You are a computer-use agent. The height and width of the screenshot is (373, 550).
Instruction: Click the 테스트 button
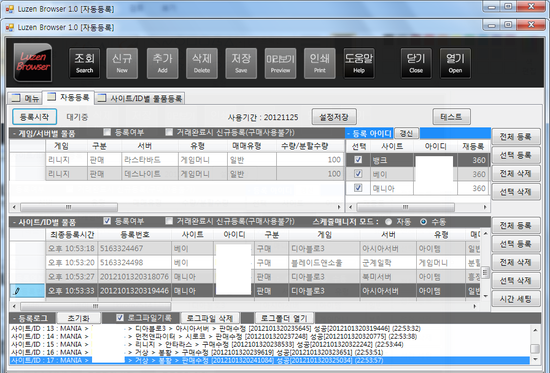(x=451, y=117)
